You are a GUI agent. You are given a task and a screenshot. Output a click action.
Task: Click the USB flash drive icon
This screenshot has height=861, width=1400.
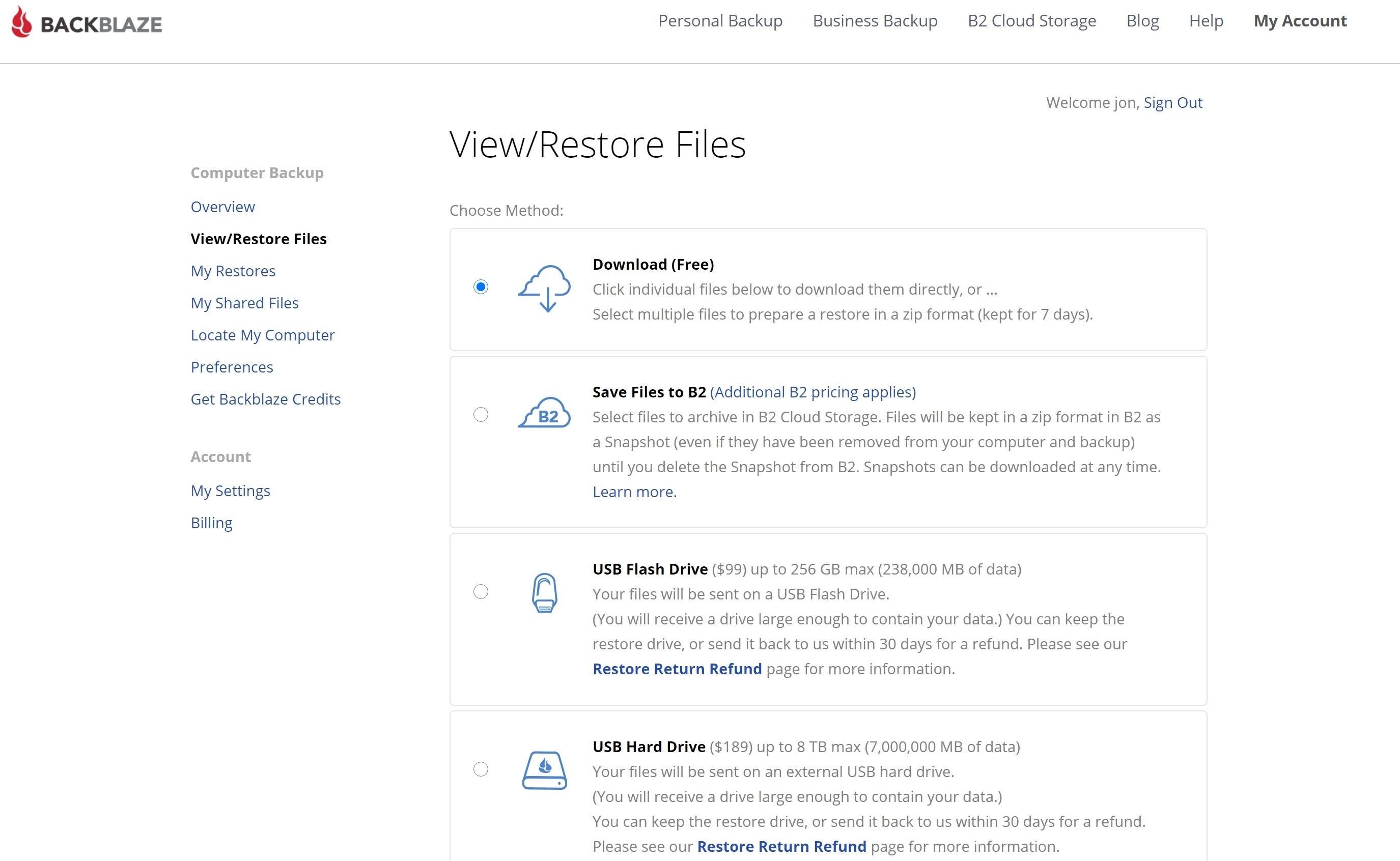(545, 593)
